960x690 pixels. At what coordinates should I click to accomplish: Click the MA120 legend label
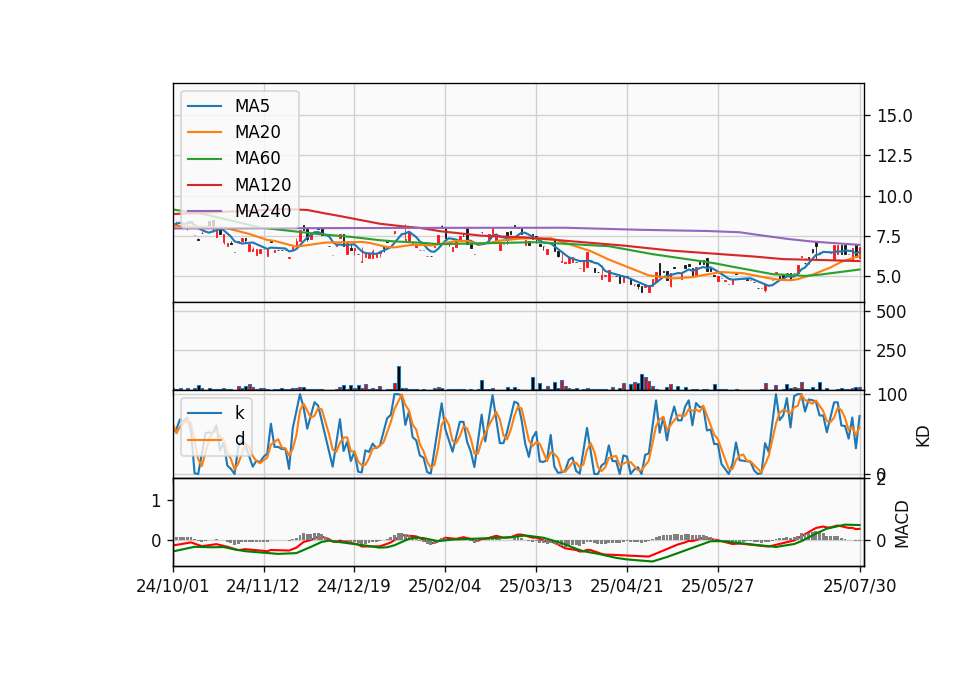pos(263,185)
